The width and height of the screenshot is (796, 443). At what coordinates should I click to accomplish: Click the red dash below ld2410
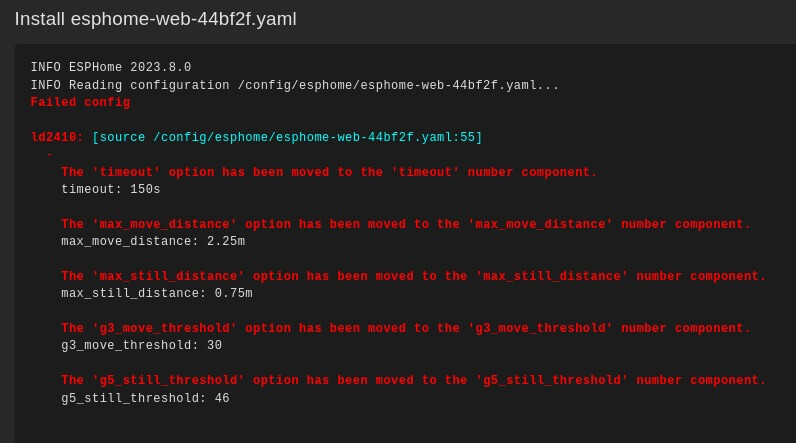pos(49,155)
